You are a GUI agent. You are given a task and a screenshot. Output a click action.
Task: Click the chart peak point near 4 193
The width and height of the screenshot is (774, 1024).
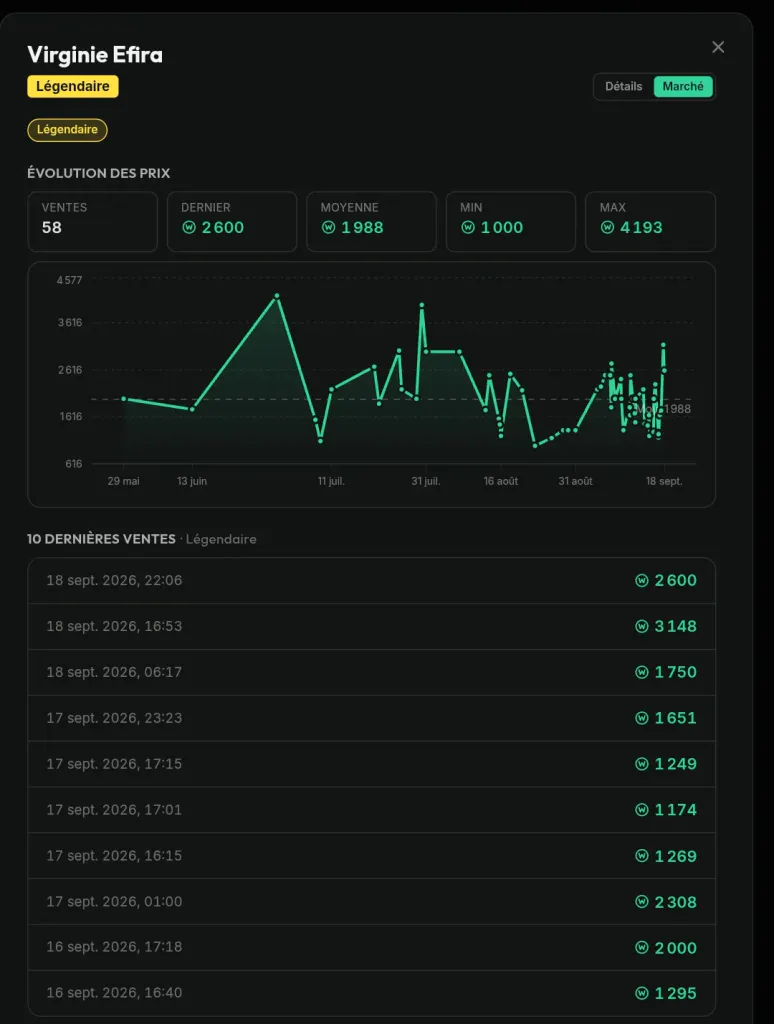pos(277,296)
